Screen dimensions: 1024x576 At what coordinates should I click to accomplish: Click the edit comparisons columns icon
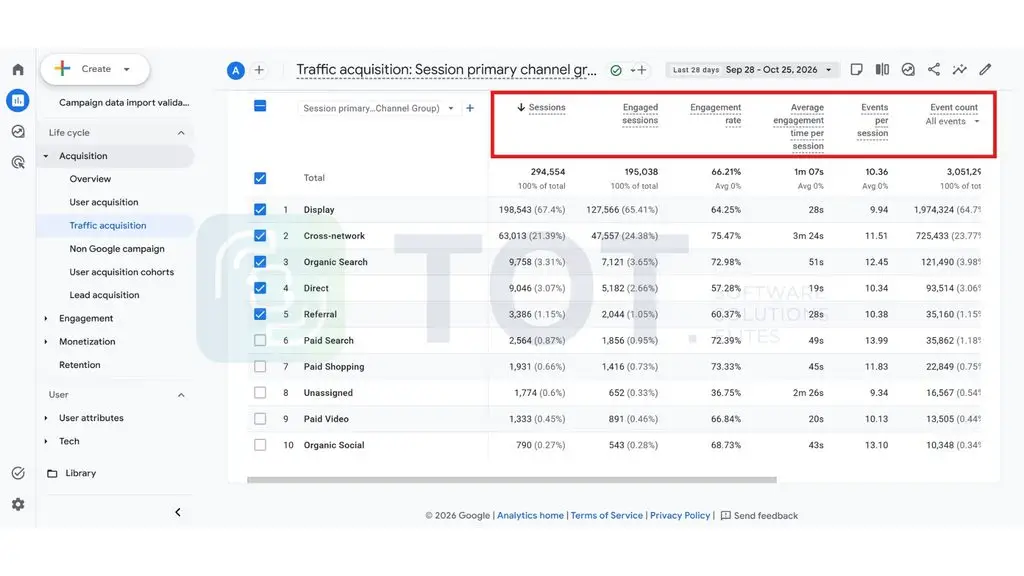(882, 69)
